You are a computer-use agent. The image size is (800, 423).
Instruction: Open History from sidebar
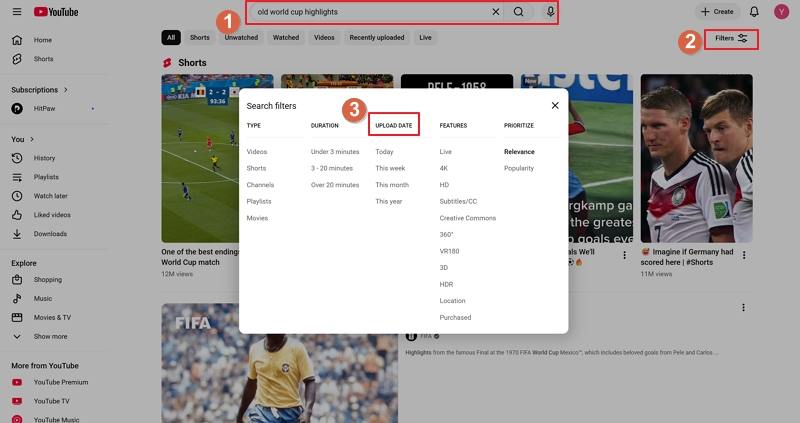click(44, 158)
